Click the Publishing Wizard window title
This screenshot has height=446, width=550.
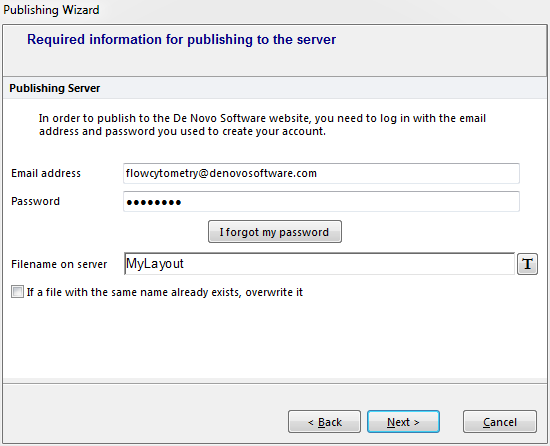[51, 10]
